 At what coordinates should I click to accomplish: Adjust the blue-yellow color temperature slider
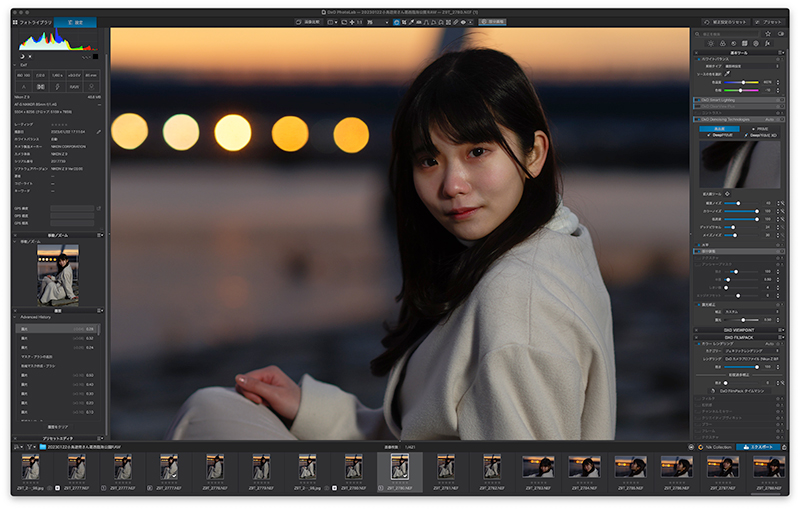(x=742, y=82)
